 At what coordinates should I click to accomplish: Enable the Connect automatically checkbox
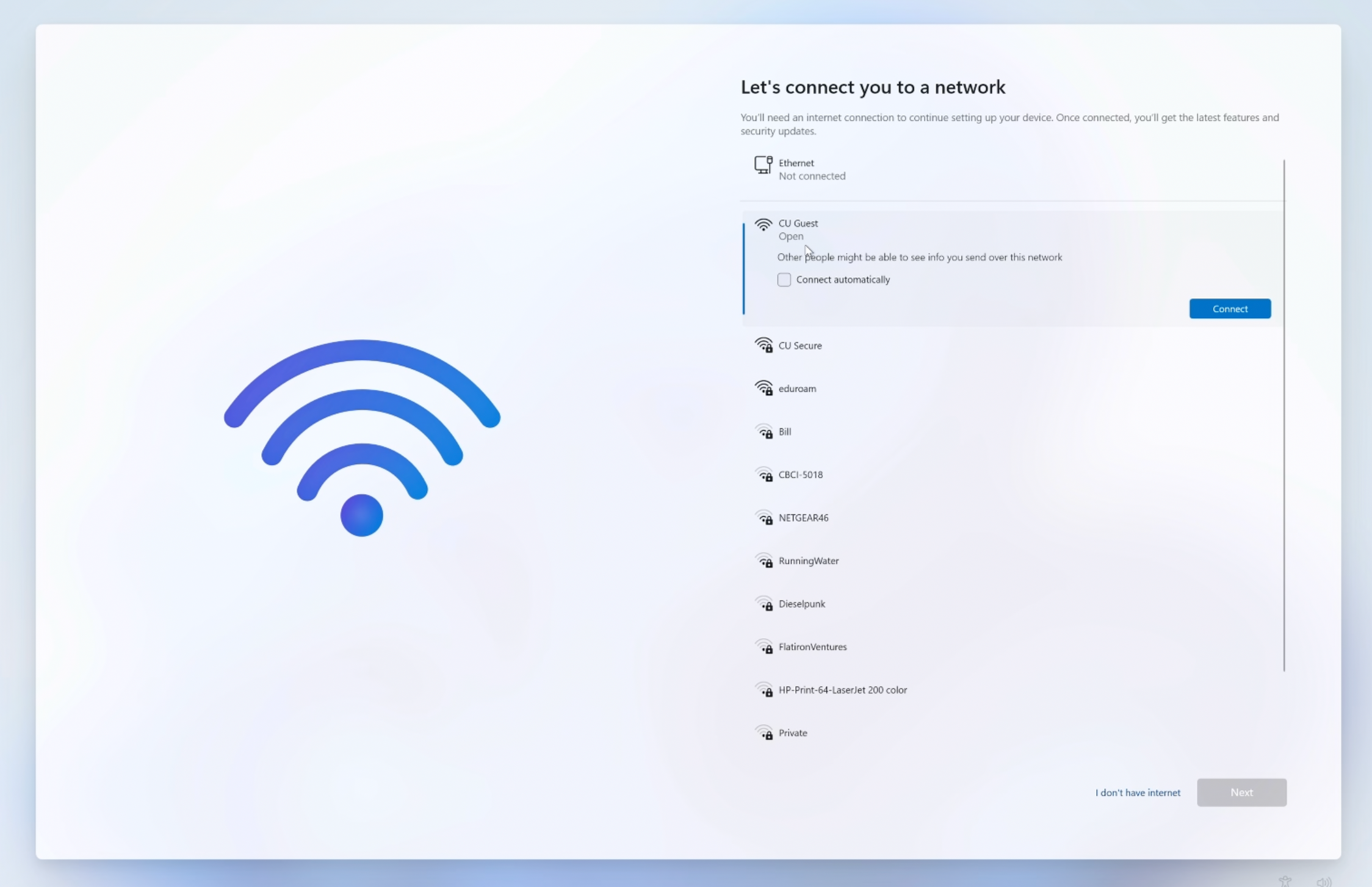click(784, 279)
